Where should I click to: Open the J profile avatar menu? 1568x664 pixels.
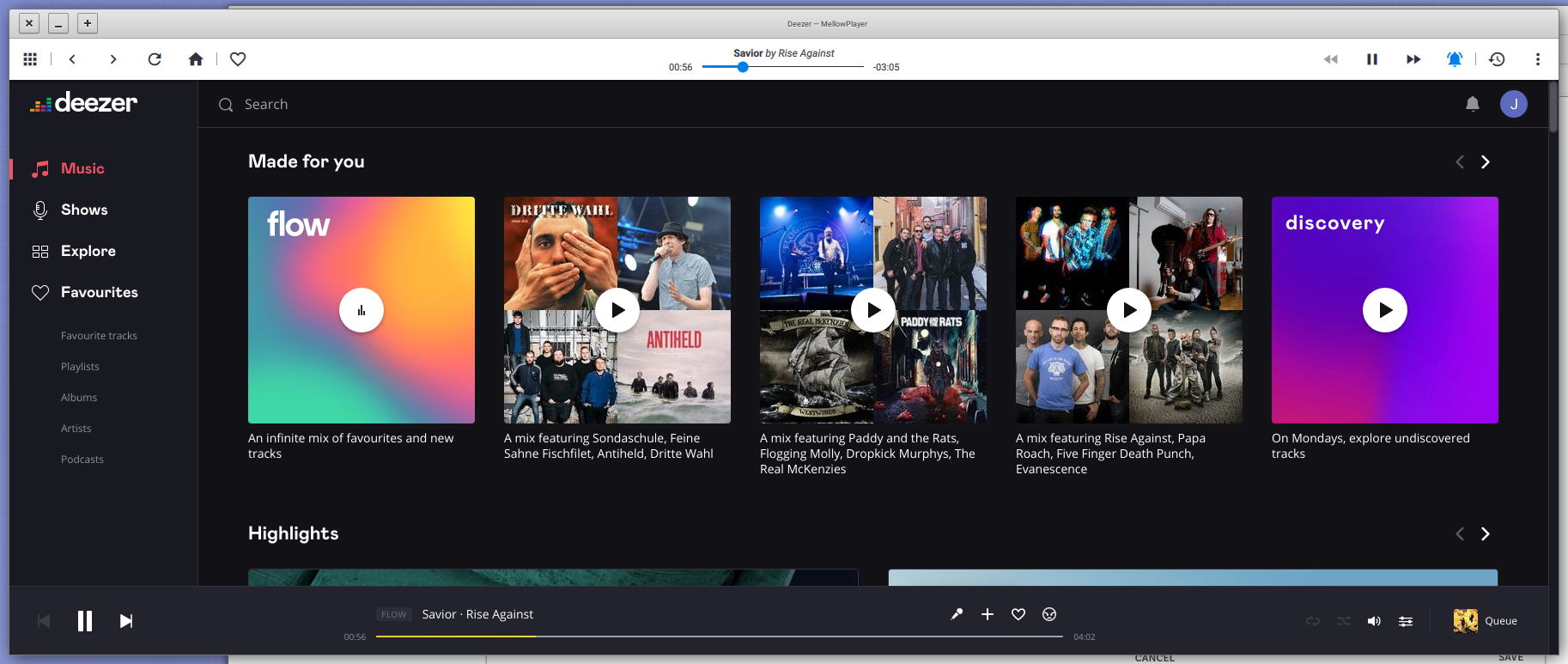tap(1514, 104)
